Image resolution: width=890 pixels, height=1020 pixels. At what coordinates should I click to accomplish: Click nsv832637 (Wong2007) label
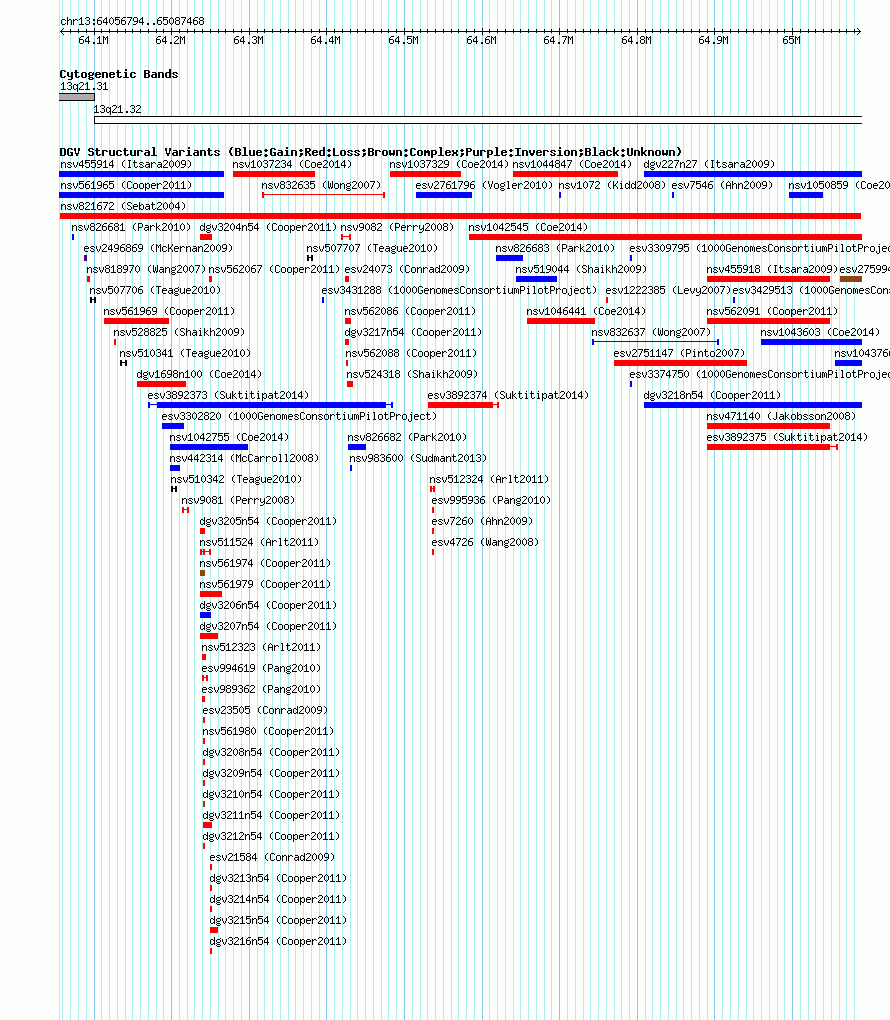tap(651, 332)
